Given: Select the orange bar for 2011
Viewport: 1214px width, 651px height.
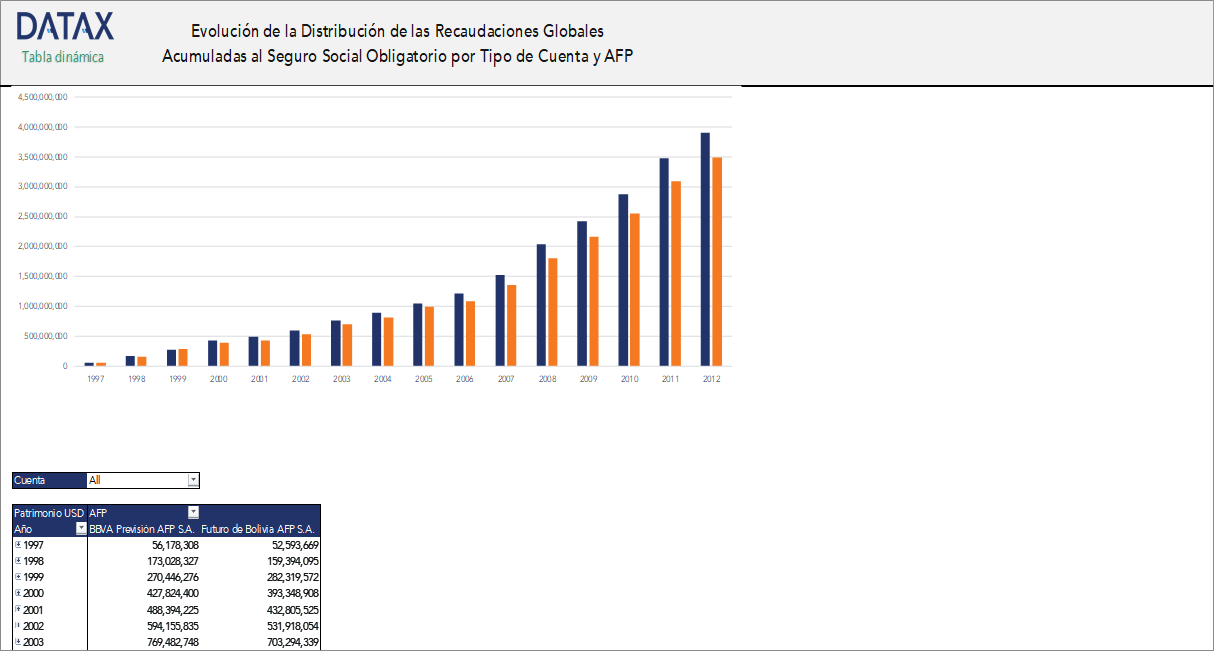Looking at the screenshot, I should click(673, 265).
